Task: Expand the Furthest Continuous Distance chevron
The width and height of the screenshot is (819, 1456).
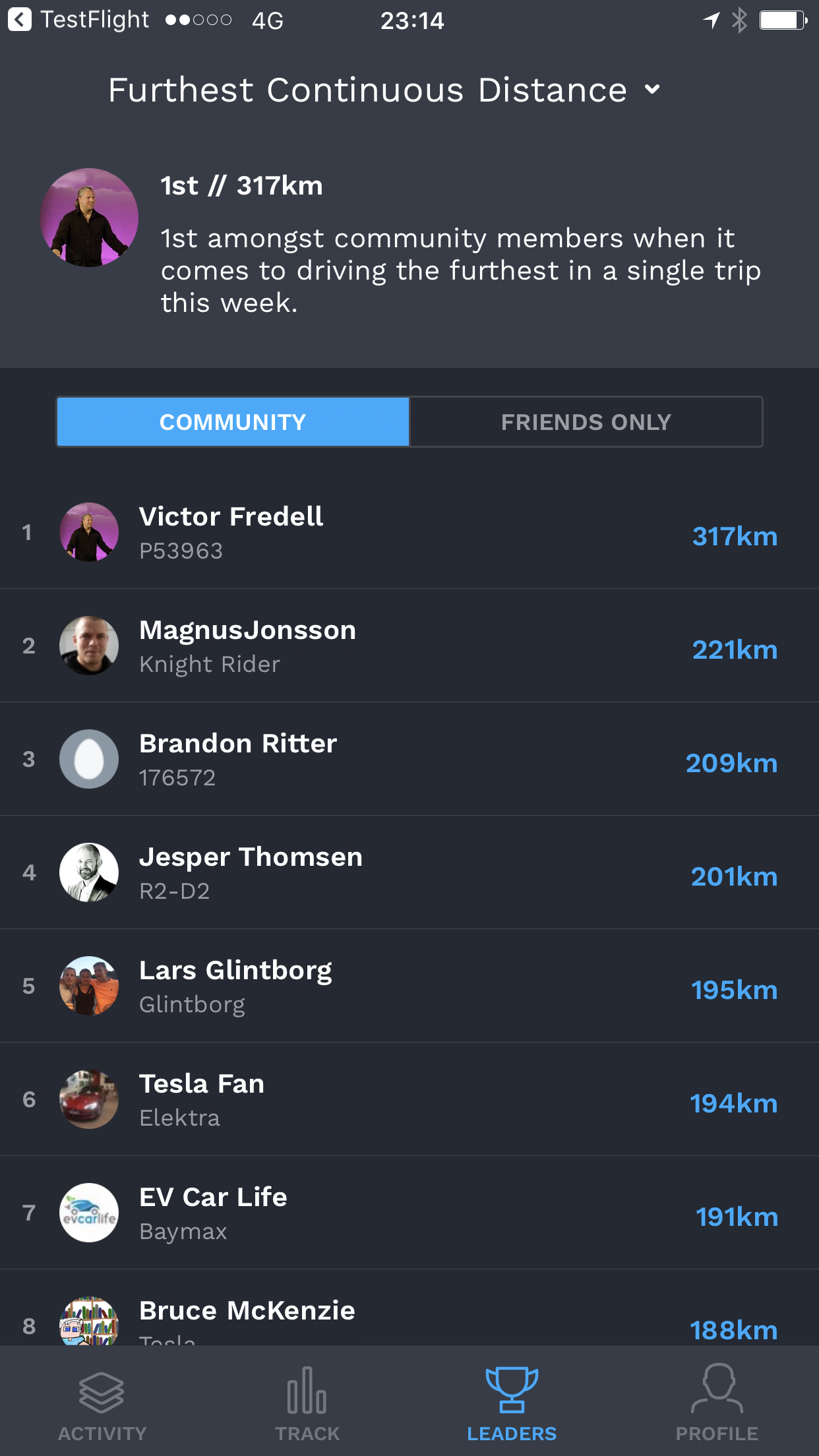Action: coord(652,90)
